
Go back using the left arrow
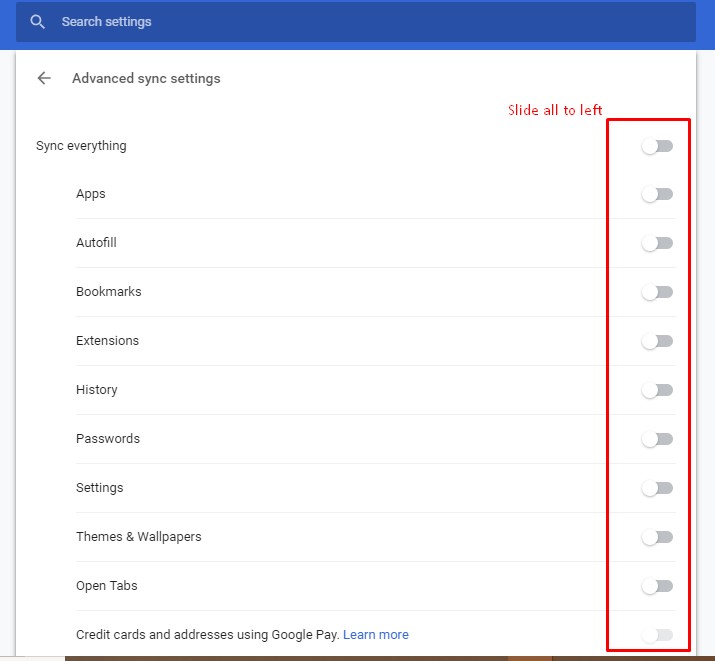(44, 78)
